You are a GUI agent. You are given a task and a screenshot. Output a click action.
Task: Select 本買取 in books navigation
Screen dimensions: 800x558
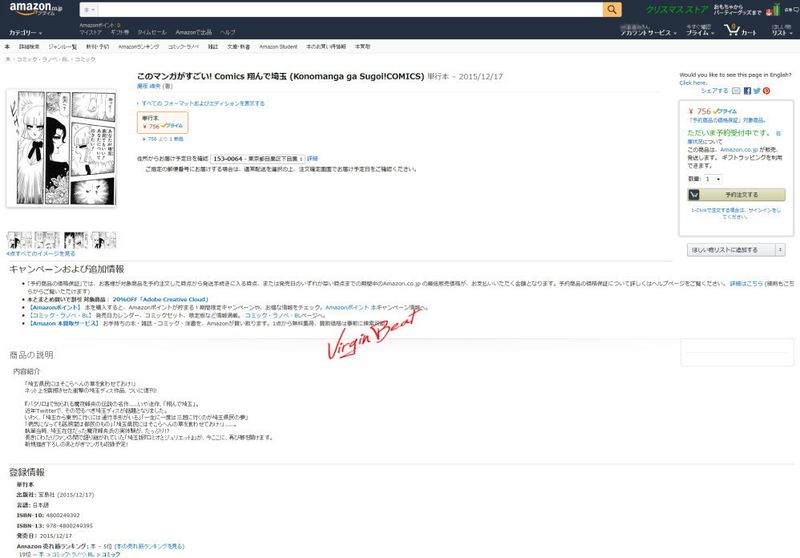point(362,46)
